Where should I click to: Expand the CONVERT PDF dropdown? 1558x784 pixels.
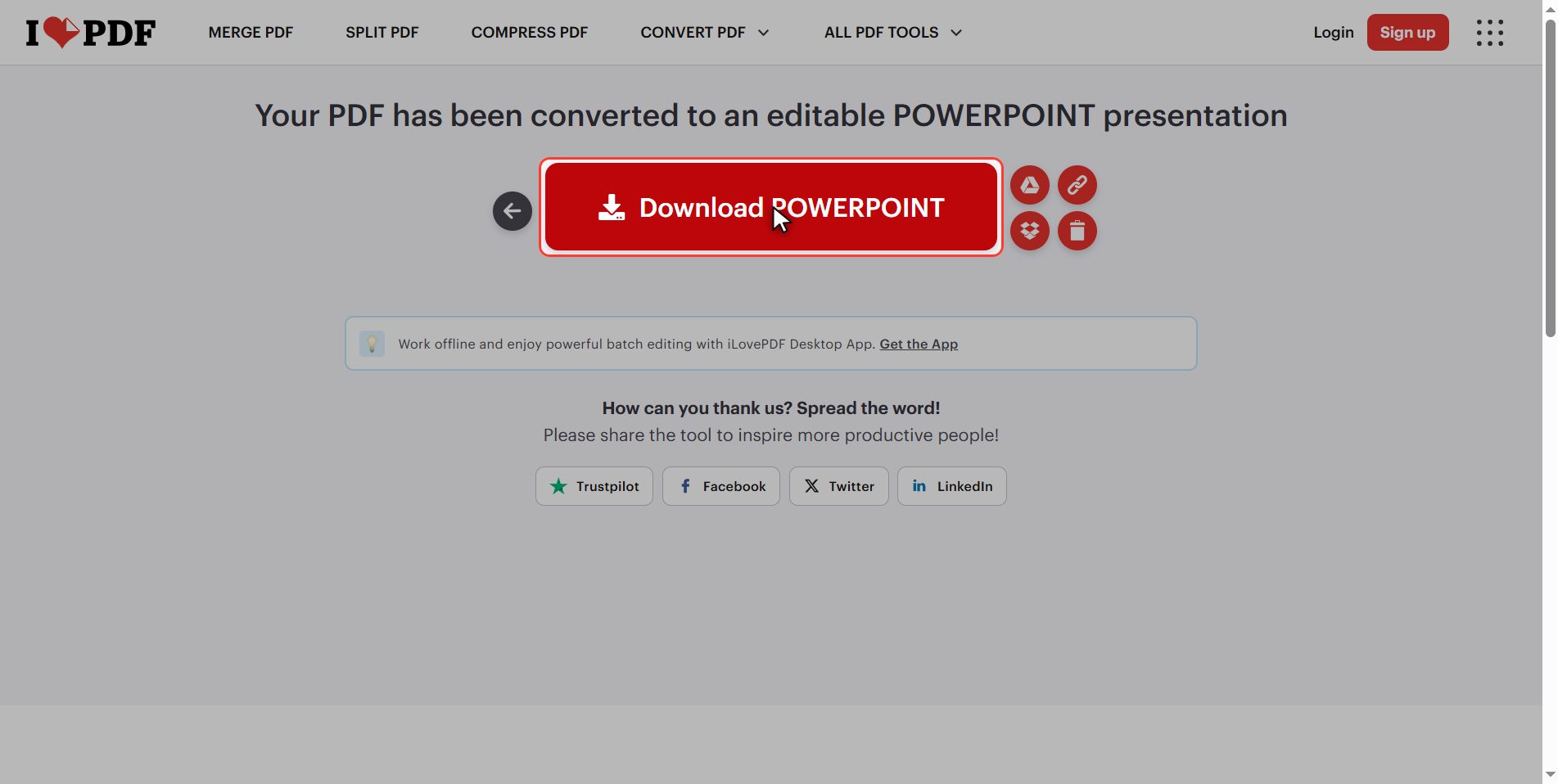pos(705,33)
